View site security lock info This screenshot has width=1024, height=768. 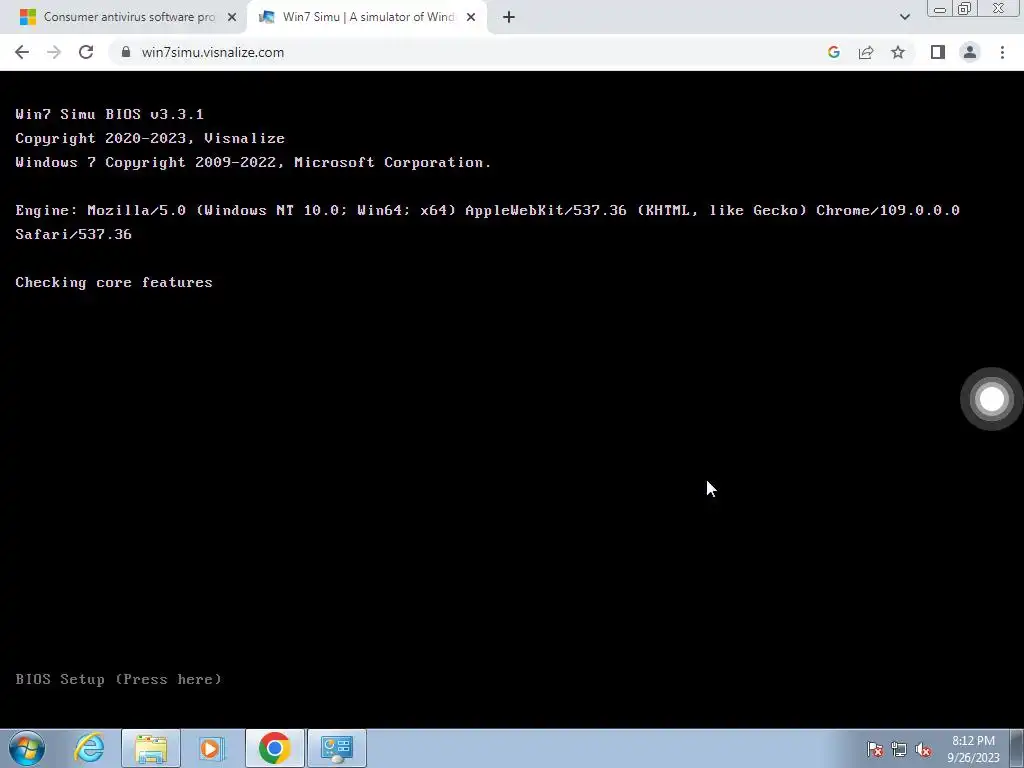point(126,52)
